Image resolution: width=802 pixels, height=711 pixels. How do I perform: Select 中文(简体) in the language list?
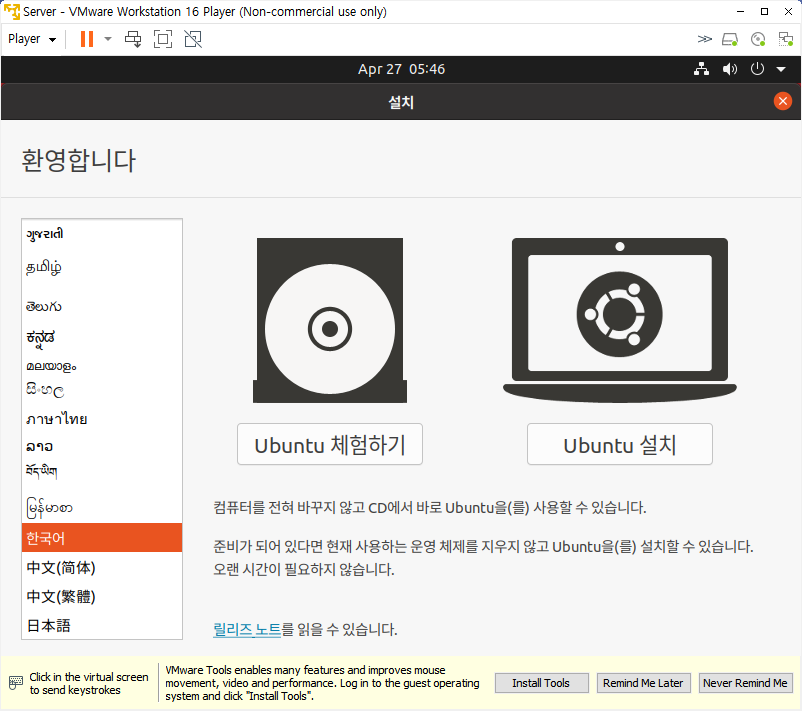tap(102, 567)
